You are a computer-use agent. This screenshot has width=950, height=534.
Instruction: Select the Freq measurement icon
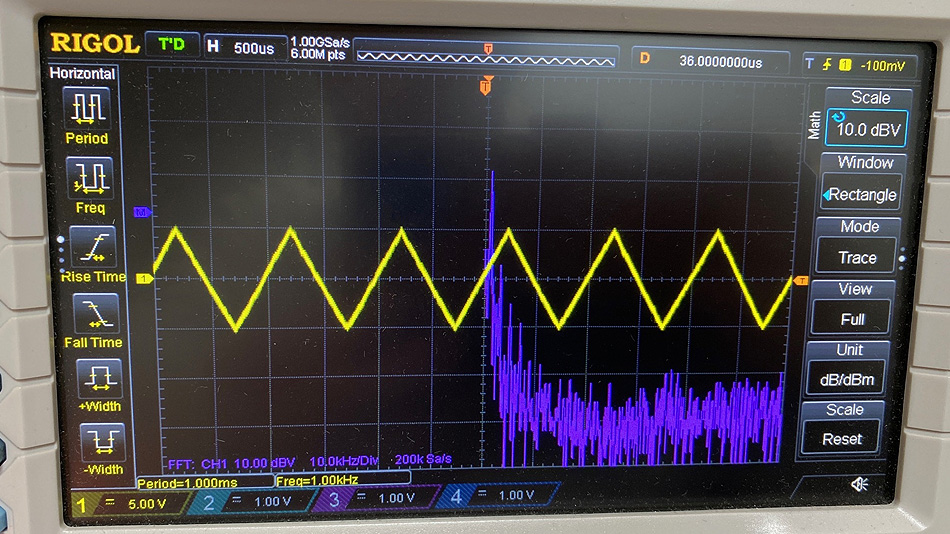(x=89, y=178)
